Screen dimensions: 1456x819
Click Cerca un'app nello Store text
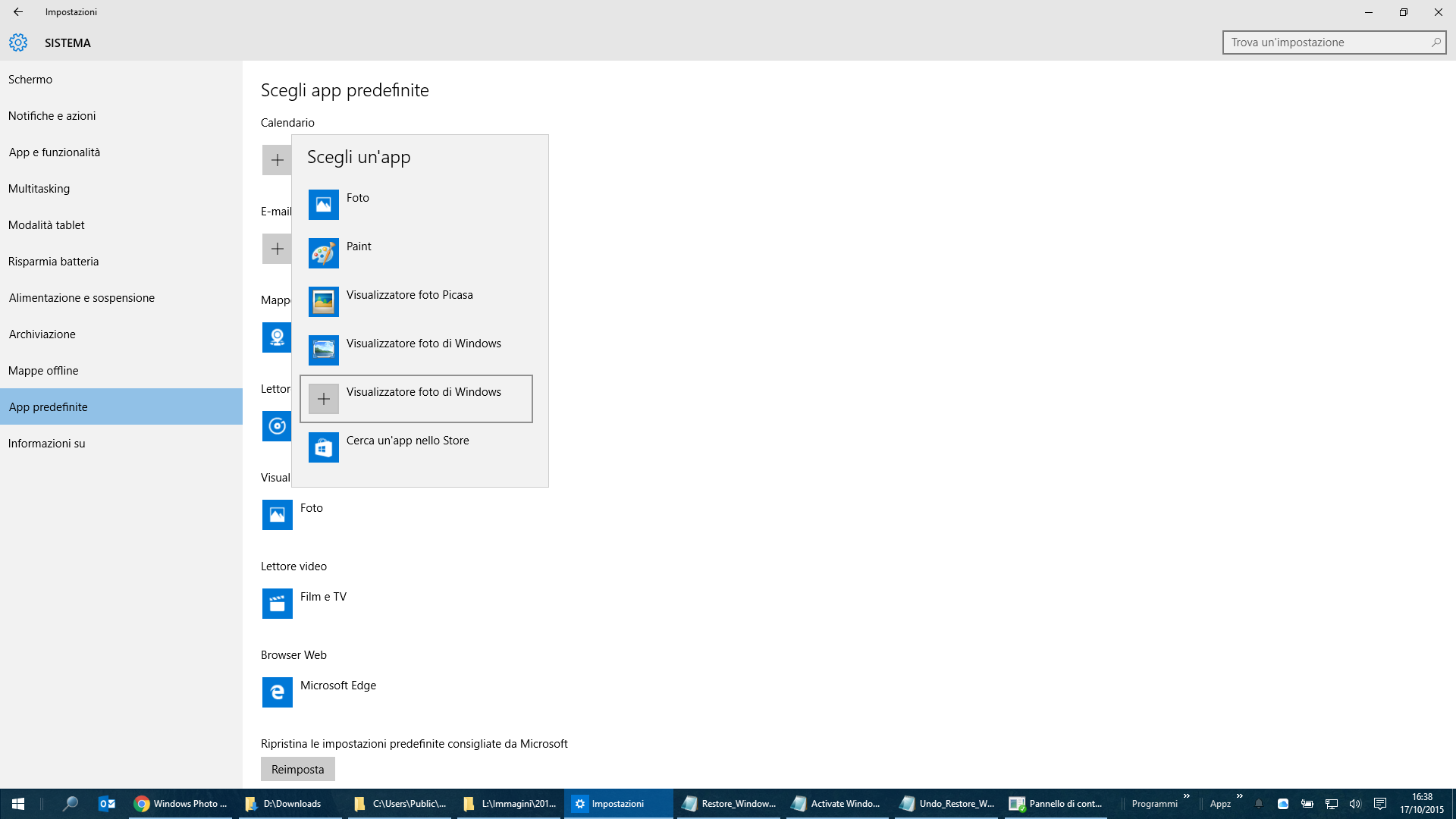coord(408,441)
